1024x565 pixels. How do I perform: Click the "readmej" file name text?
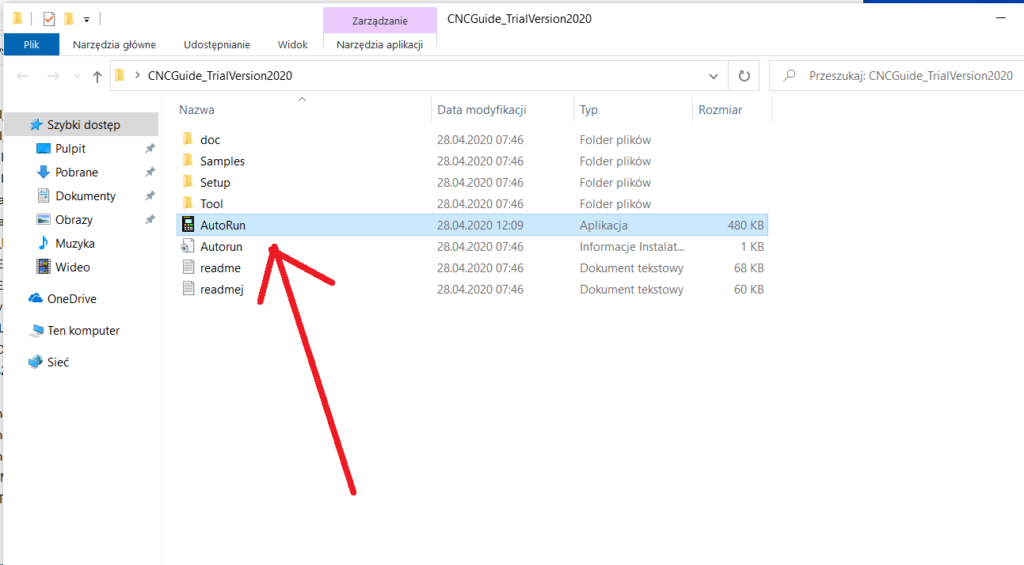point(221,289)
